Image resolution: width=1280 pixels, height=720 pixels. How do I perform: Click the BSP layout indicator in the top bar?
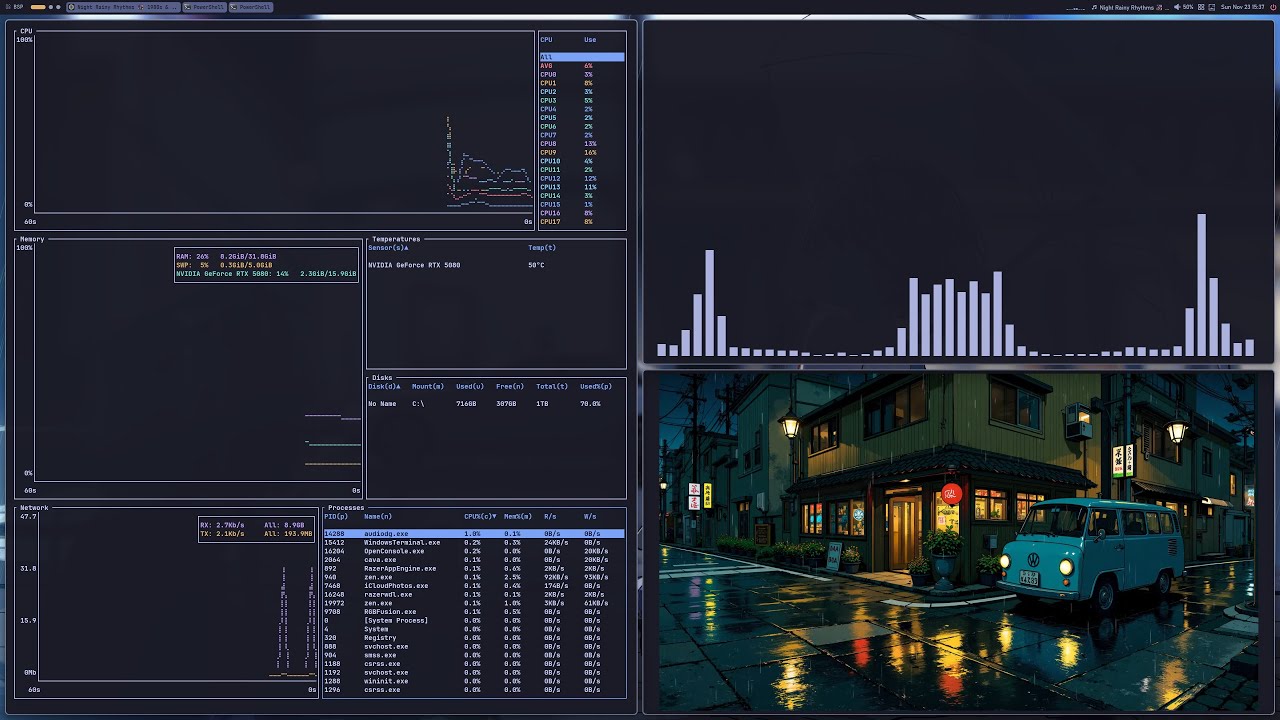[x=15, y=7]
